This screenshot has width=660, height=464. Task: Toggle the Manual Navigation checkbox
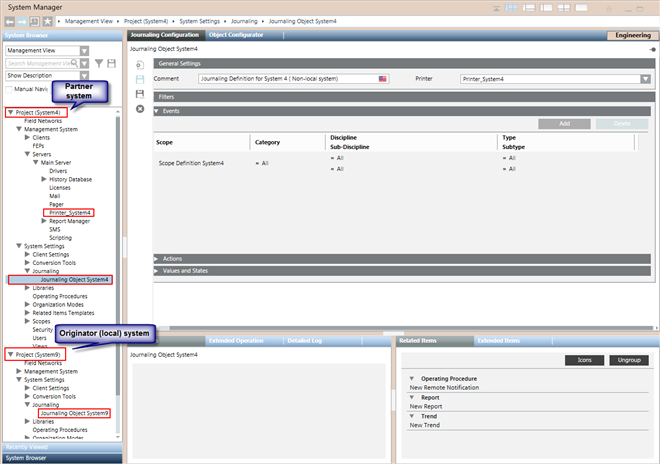pos(11,89)
